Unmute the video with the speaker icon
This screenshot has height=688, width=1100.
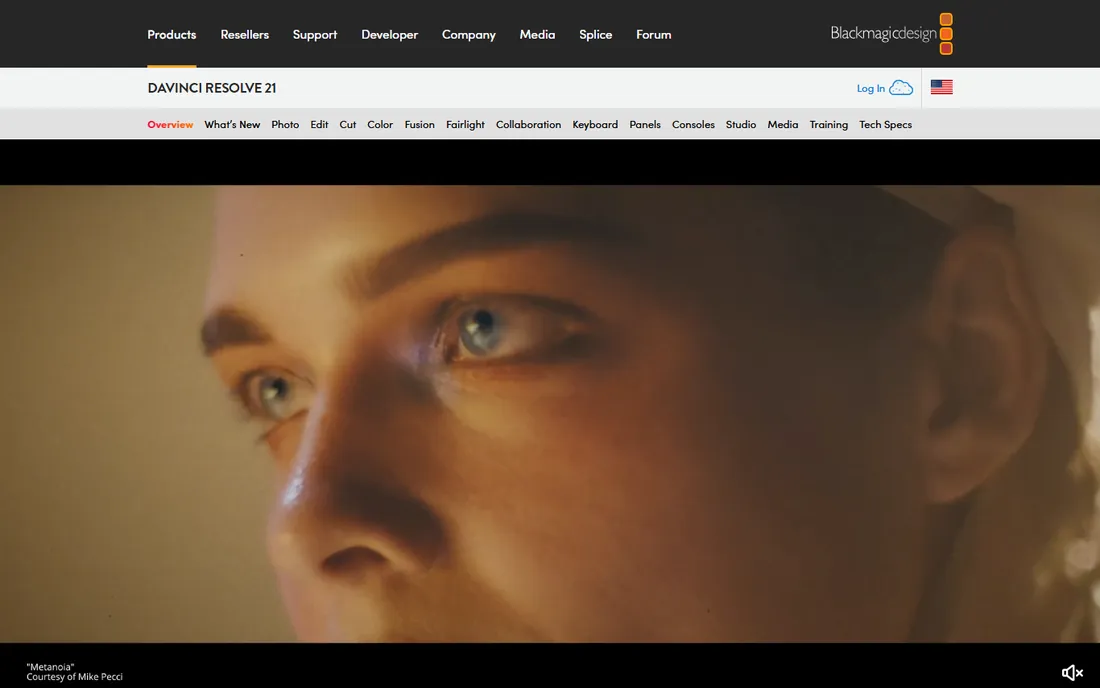click(x=1072, y=673)
